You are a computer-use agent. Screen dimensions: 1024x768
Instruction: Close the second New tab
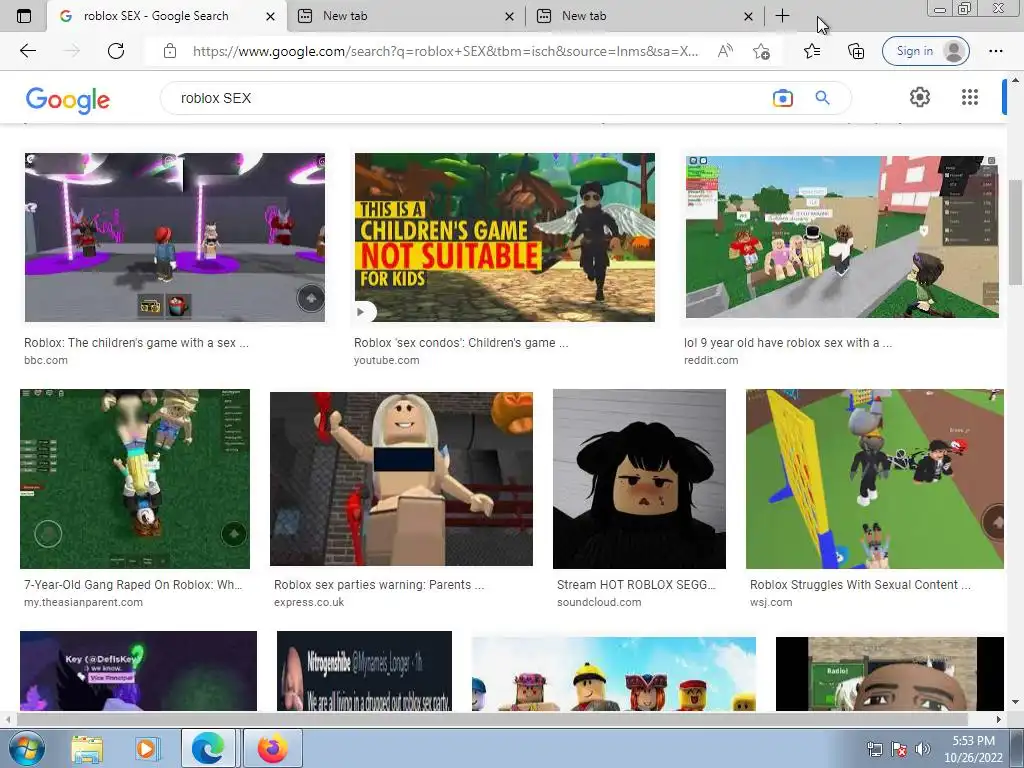(509, 16)
